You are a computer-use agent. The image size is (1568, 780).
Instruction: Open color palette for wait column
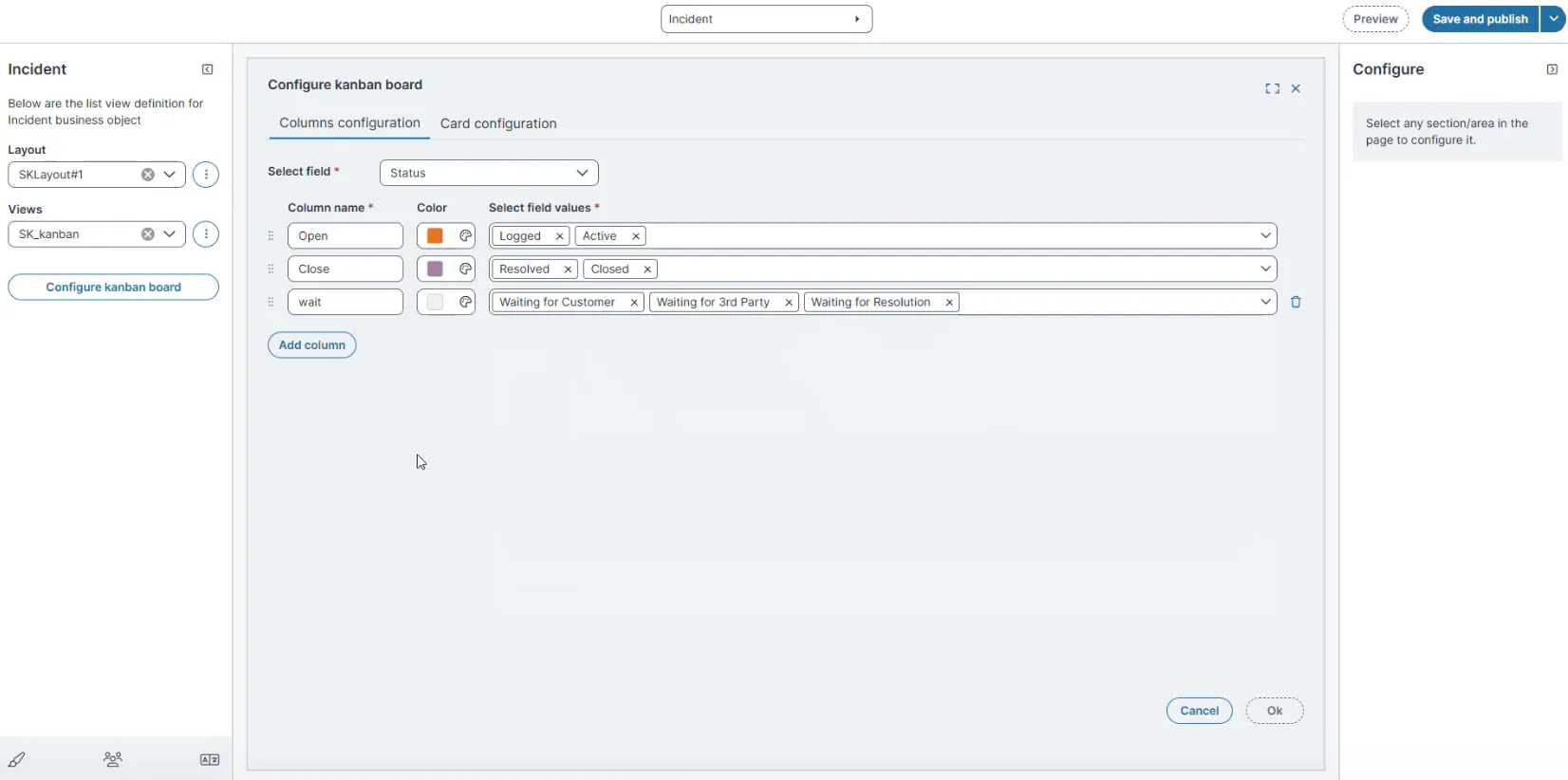click(x=465, y=302)
